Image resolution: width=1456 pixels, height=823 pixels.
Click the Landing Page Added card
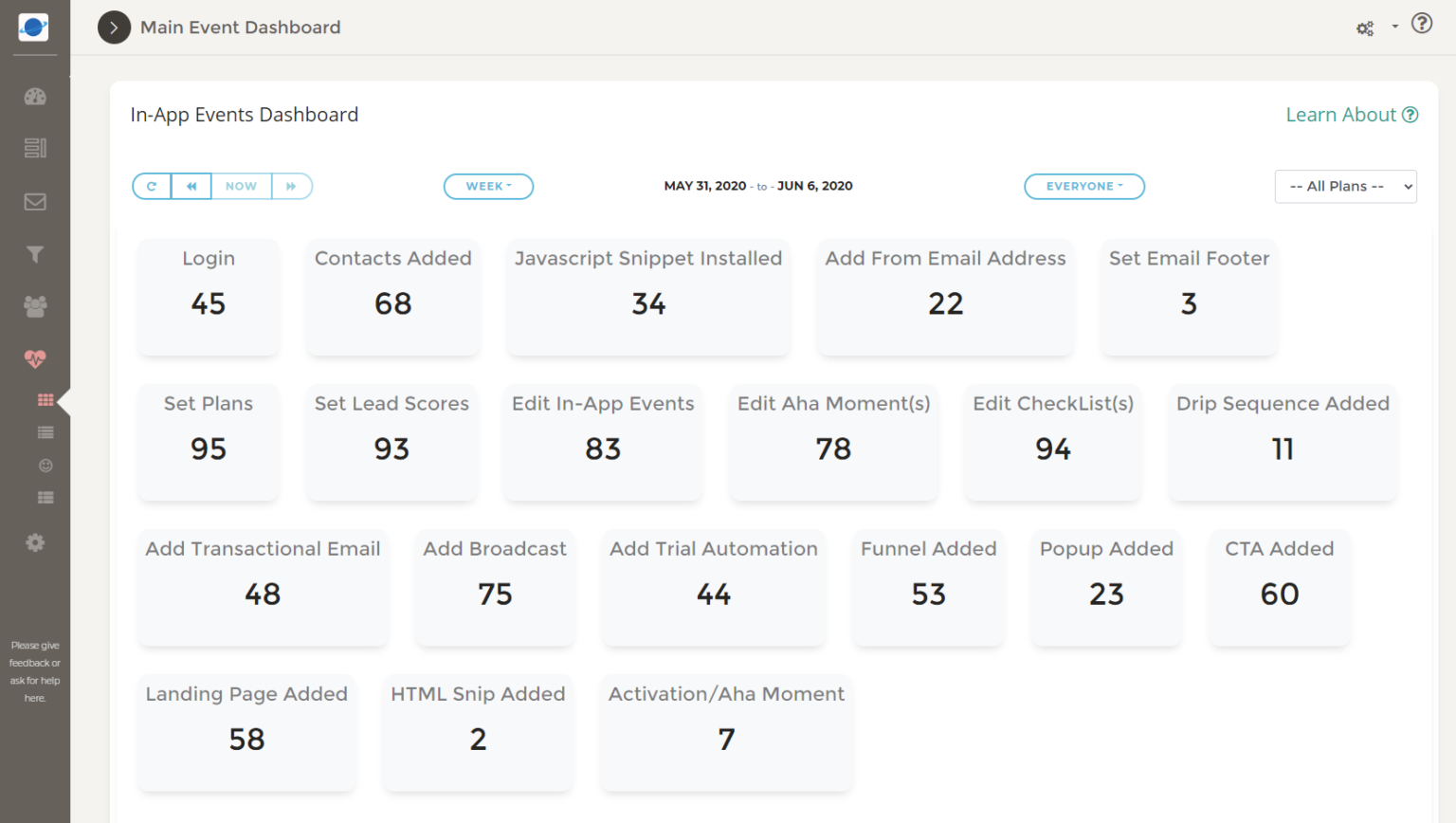pos(246,732)
